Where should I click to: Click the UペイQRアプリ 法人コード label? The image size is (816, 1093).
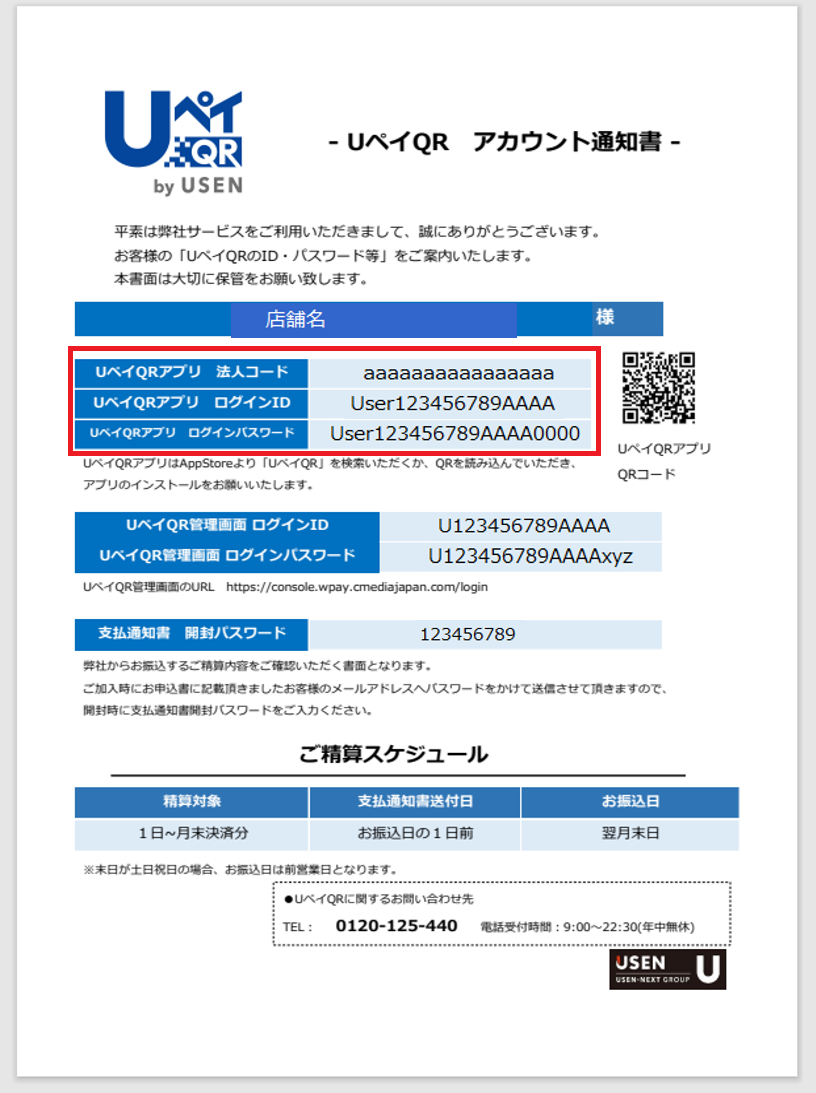[191, 373]
